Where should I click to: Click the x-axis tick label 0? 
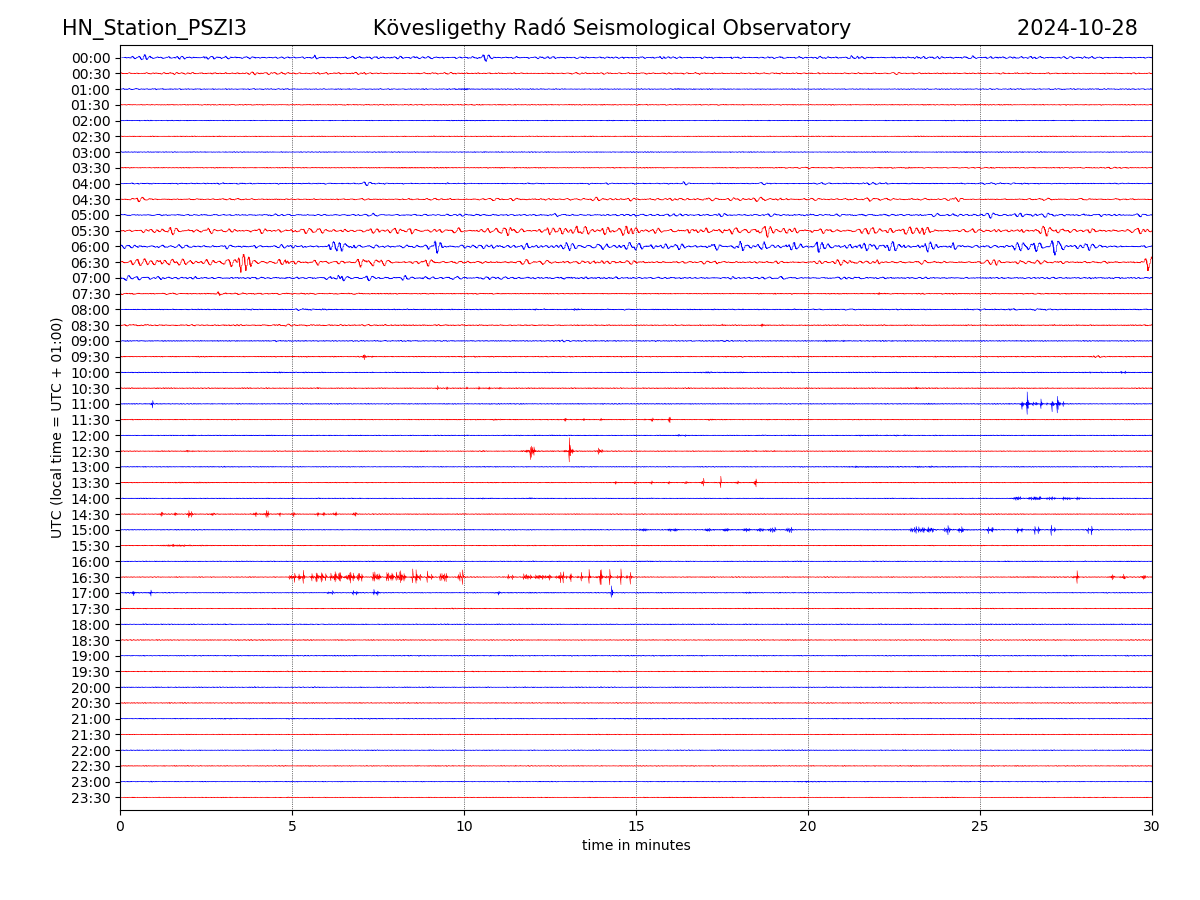coord(120,826)
